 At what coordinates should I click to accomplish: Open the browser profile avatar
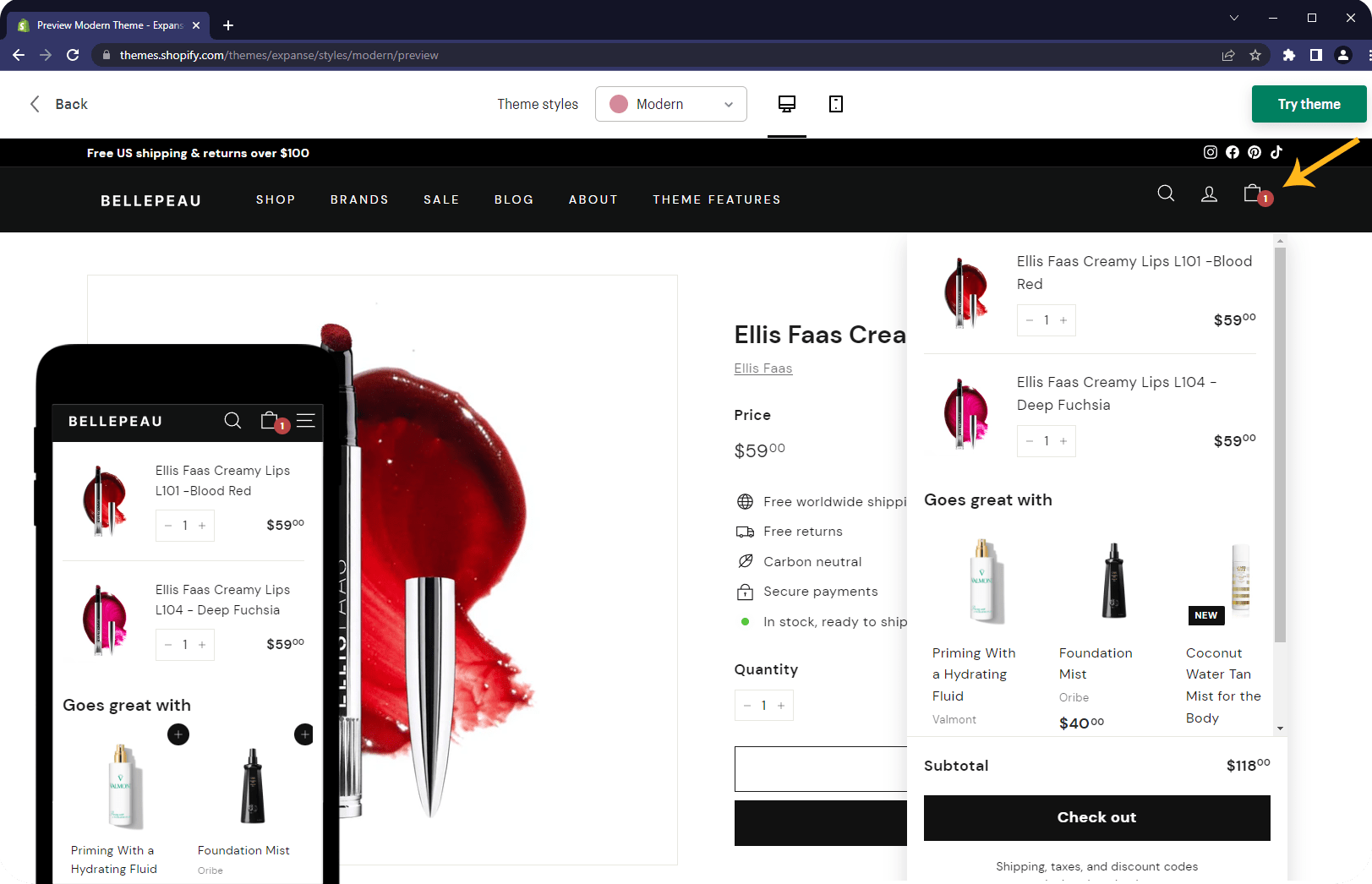[x=1343, y=55]
